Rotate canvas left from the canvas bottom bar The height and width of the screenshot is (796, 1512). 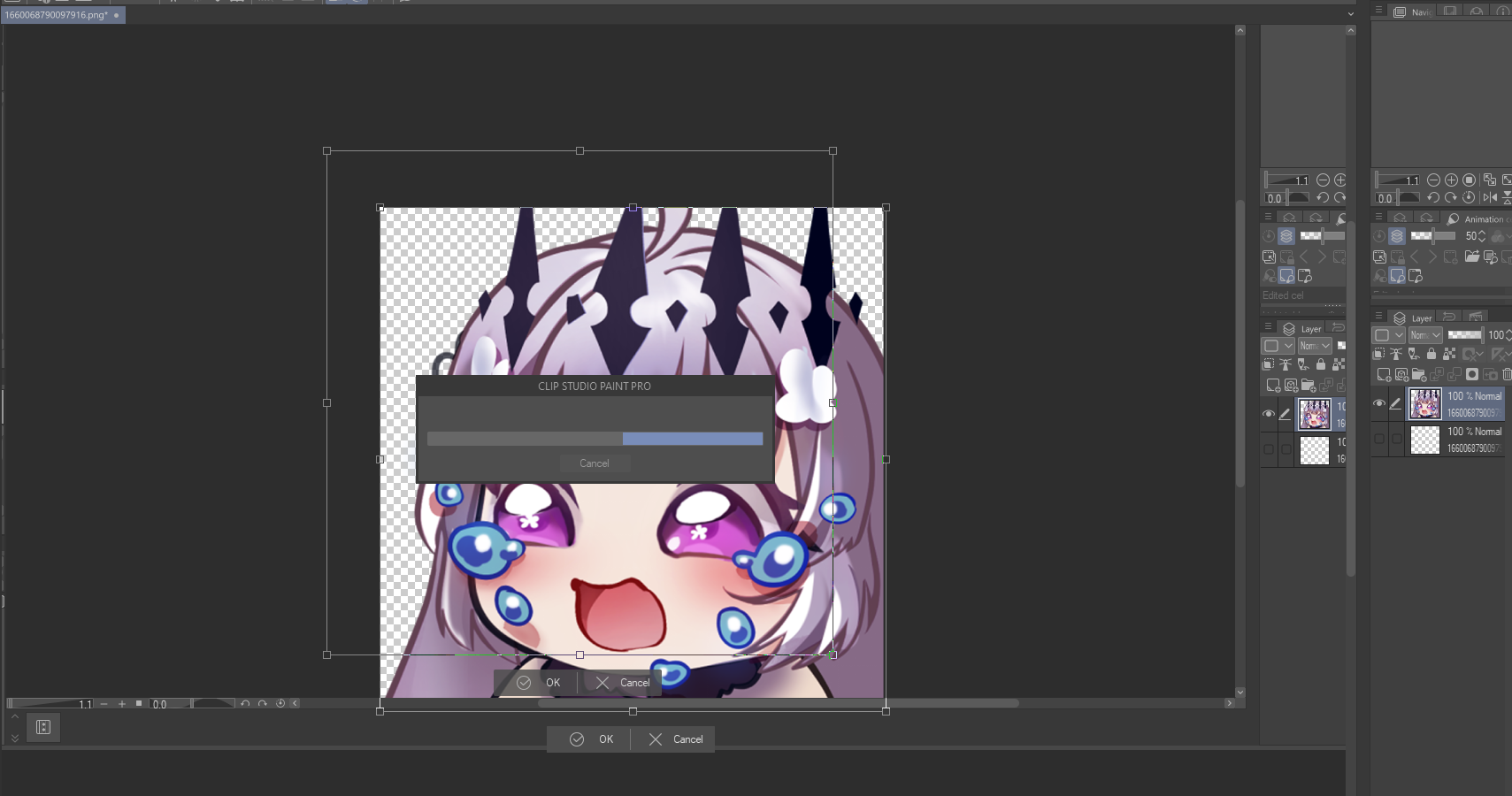(245, 704)
